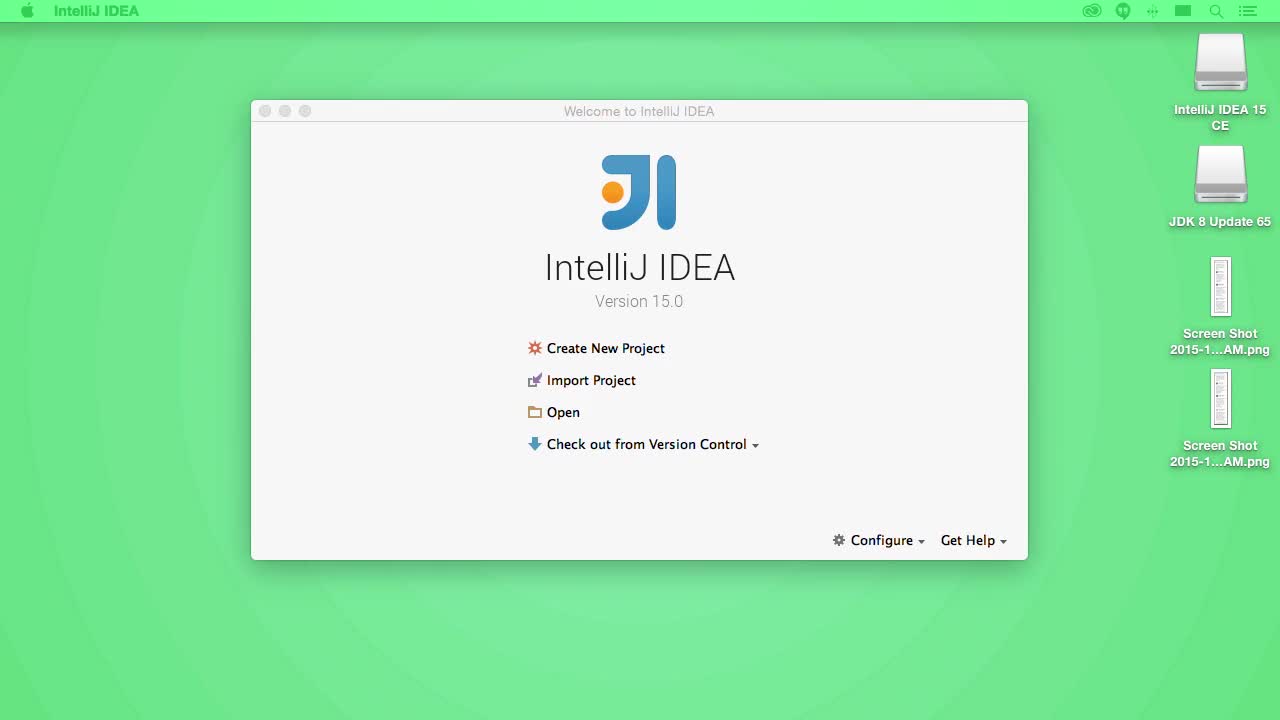Open Notification Center list icon

[x=1247, y=11]
